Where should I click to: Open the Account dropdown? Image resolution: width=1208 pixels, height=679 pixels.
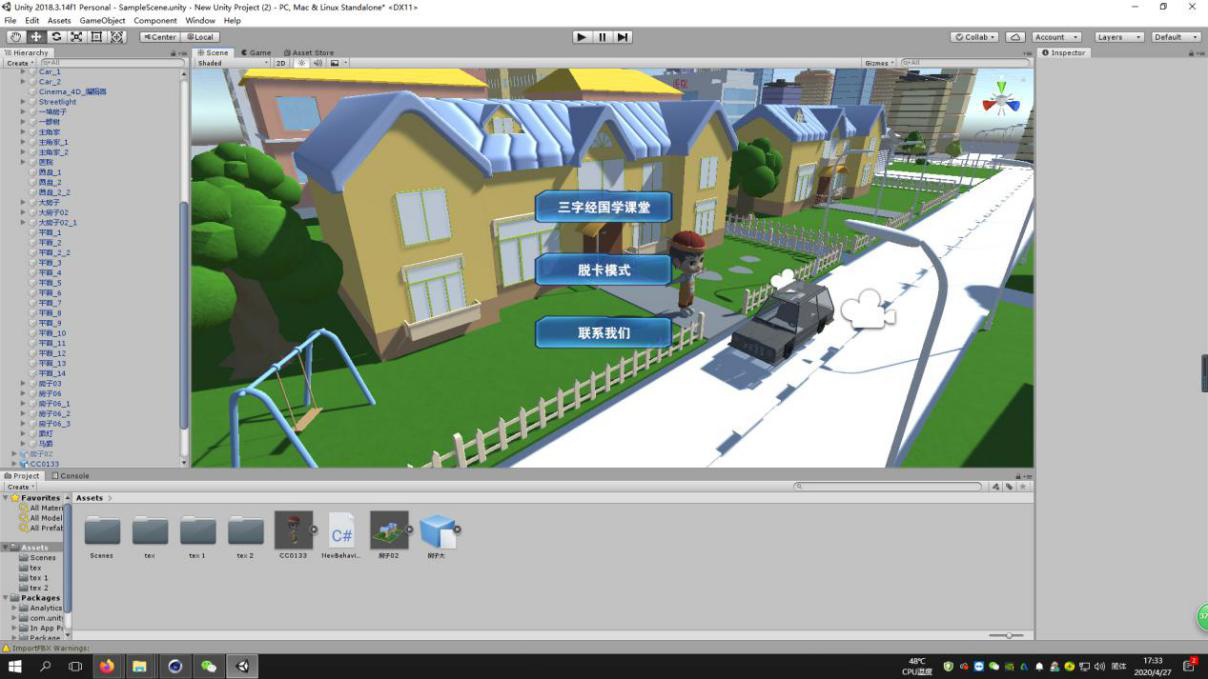click(1056, 37)
